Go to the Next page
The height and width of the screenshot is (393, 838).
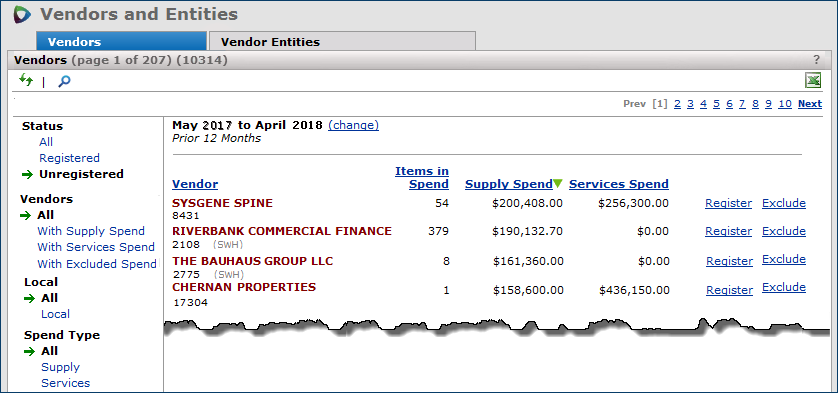(x=810, y=104)
